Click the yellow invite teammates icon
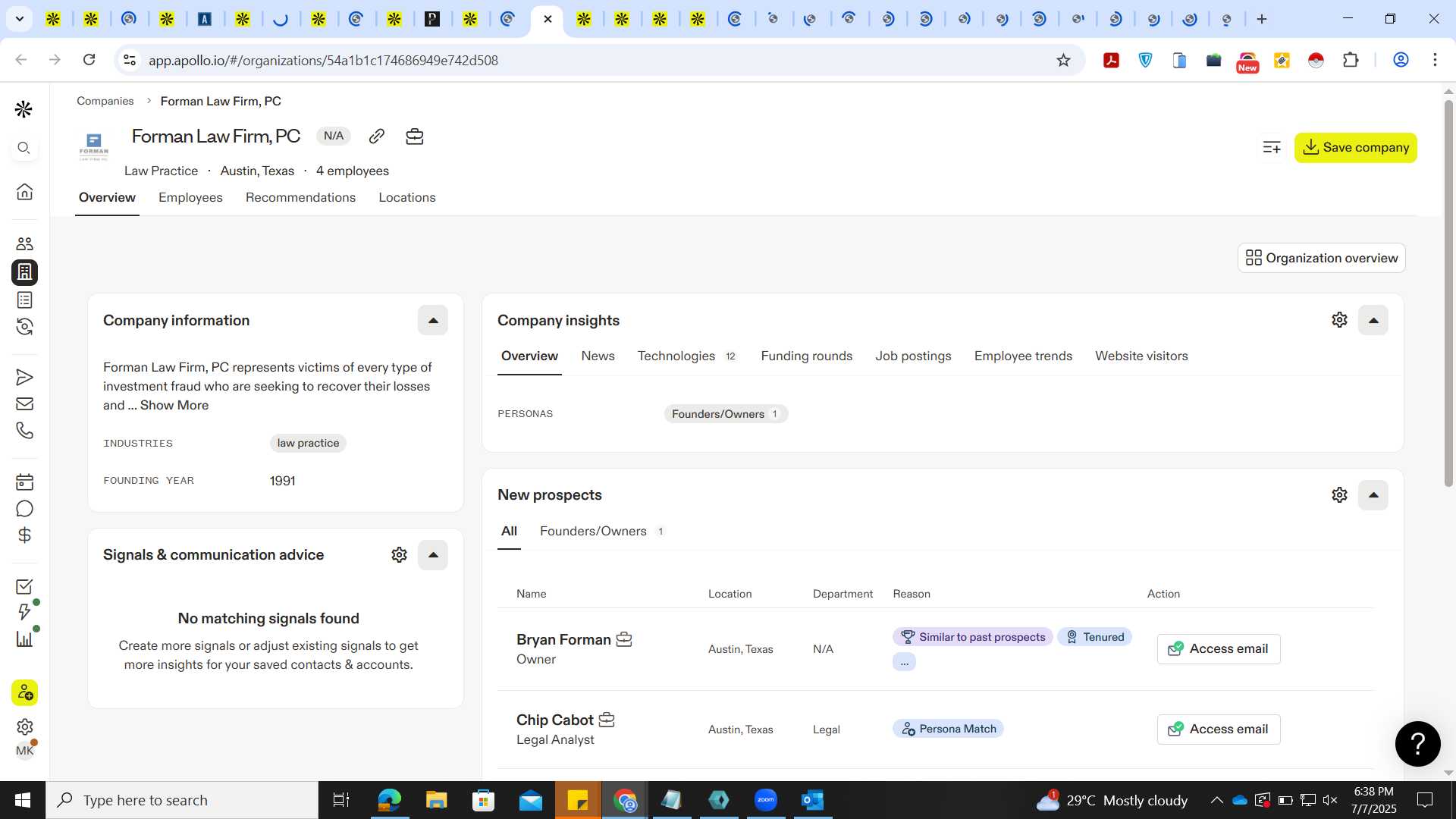Screen dimensions: 1456x819 [x=24, y=692]
